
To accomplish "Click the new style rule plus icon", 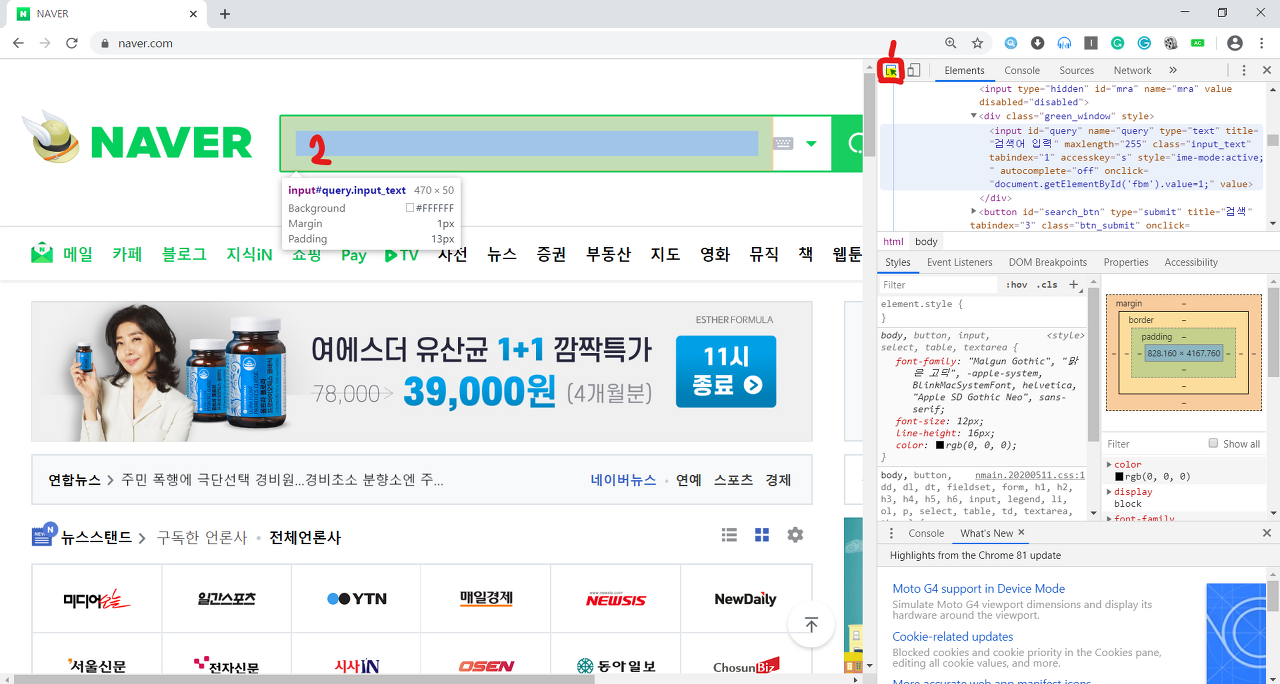I will 1074,285.
